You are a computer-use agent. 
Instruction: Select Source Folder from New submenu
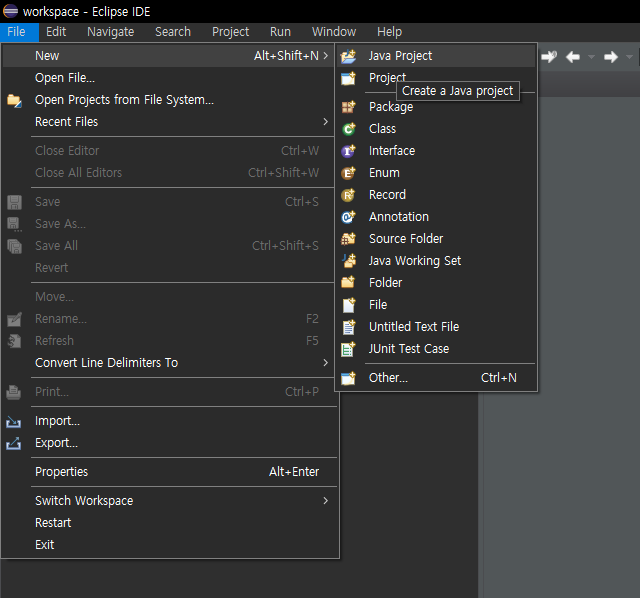point(436,239)
